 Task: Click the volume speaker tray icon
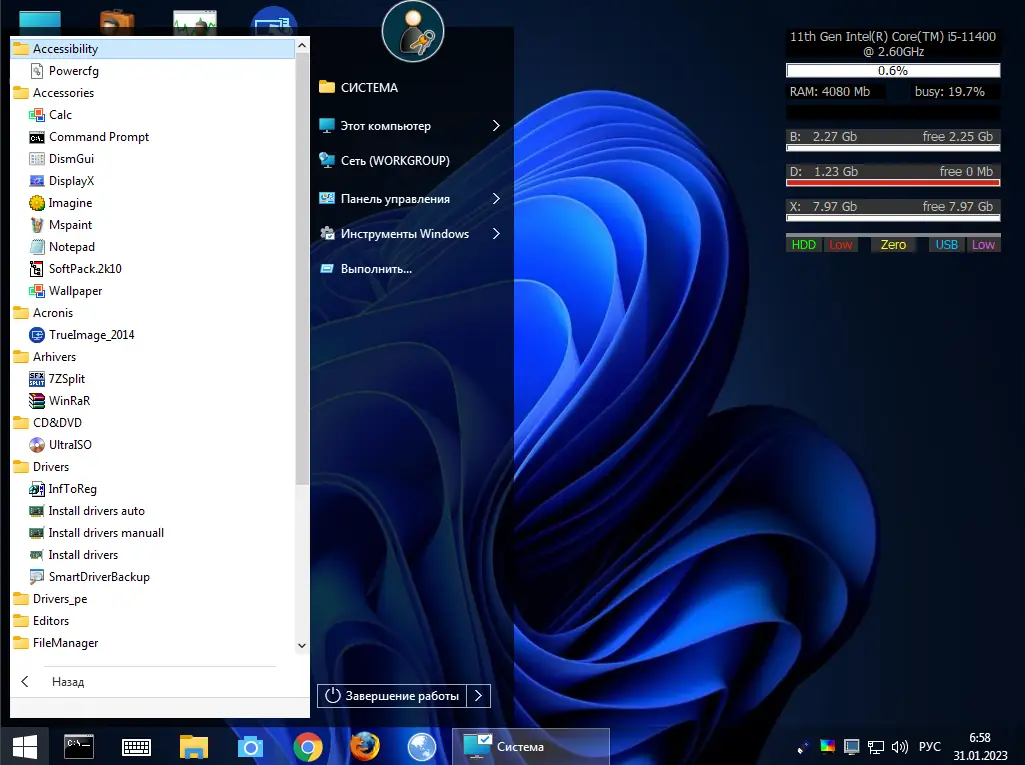pos(899,747)
